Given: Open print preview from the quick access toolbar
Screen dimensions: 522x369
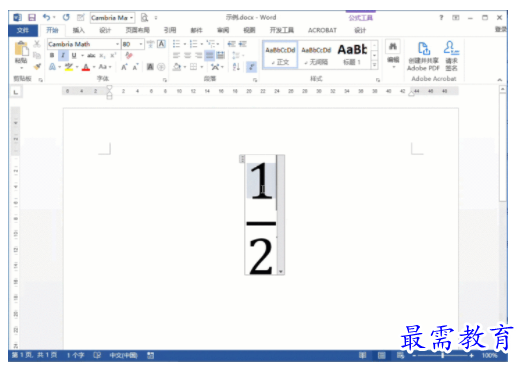Looking at the screenshot, I should coord(144,17).
